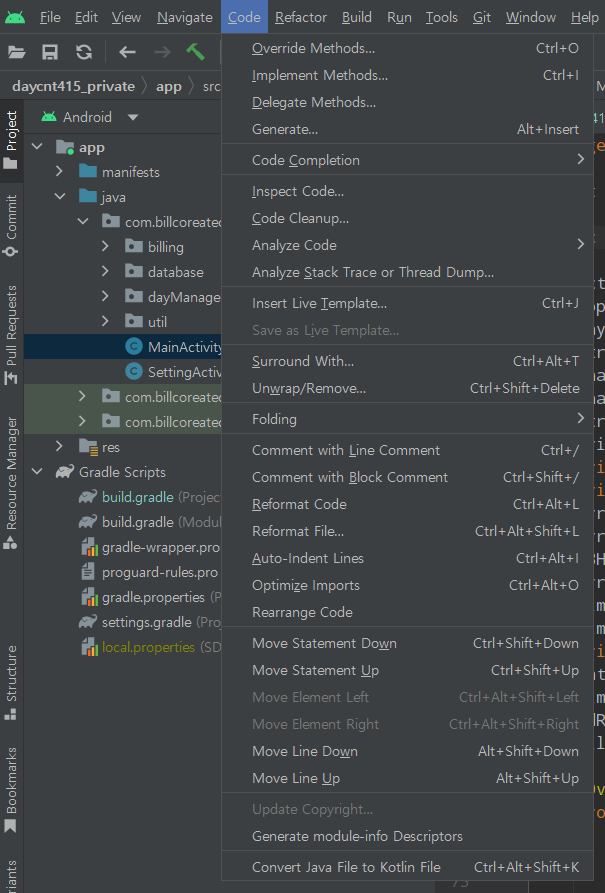605x893 pixels.
Task: Expand the dayManage package
Action: pyautogui.click(x=105, y=296)
